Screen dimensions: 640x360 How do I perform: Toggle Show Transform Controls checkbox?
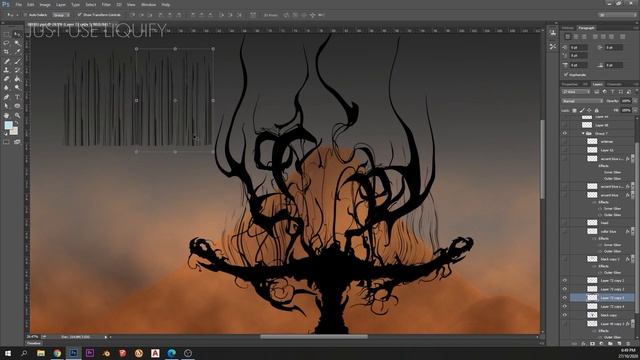(80, 15)
